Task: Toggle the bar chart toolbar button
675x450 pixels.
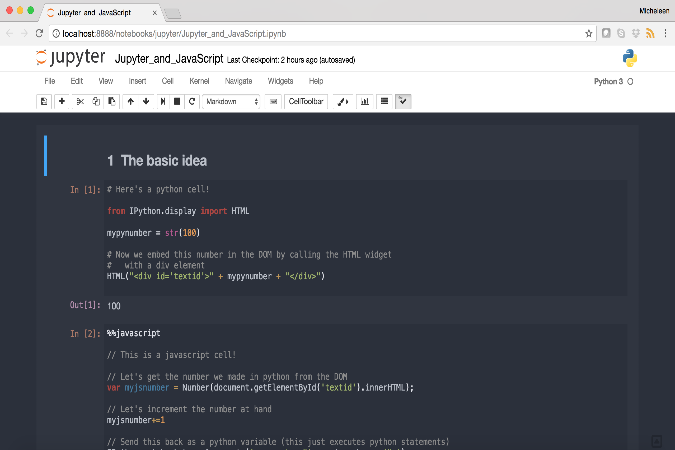Action: 365,101
